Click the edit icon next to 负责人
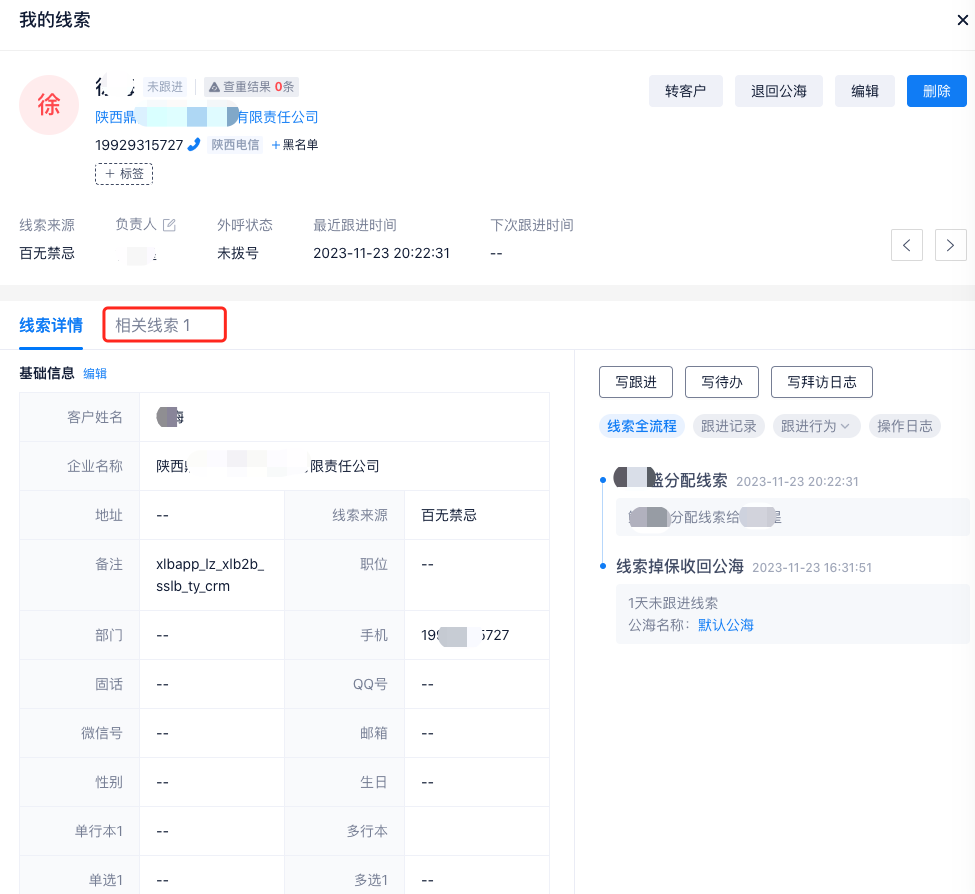 tap(169, 225)
